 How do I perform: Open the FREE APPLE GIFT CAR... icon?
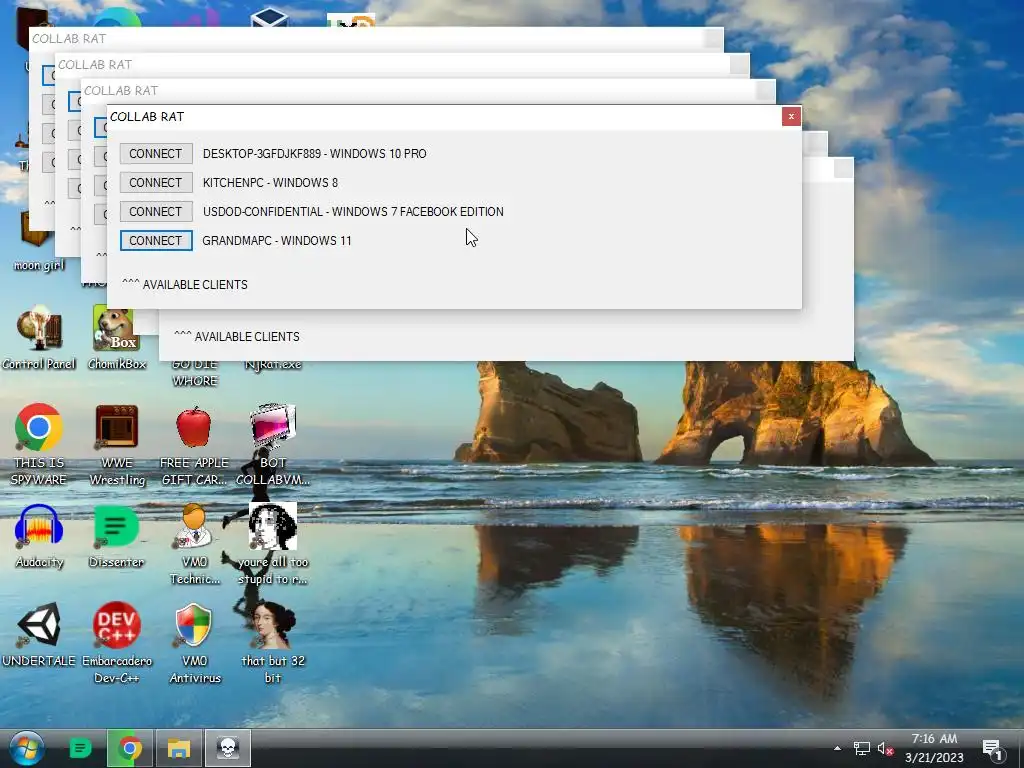(195, 445)
